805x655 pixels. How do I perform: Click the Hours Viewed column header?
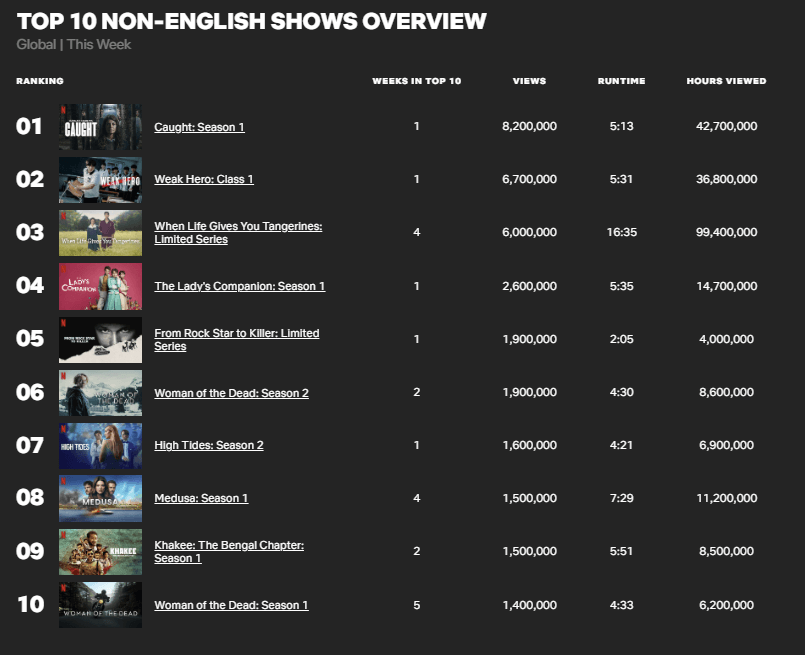coord(726,81)
